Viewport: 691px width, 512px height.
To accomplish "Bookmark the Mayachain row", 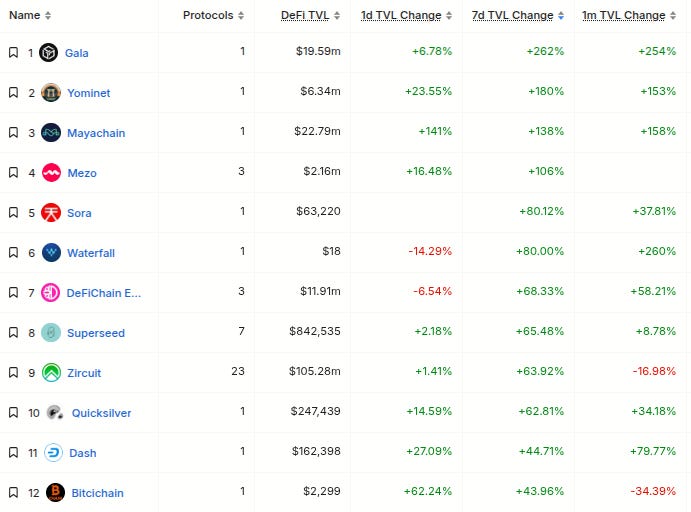I will coord(13,133).
